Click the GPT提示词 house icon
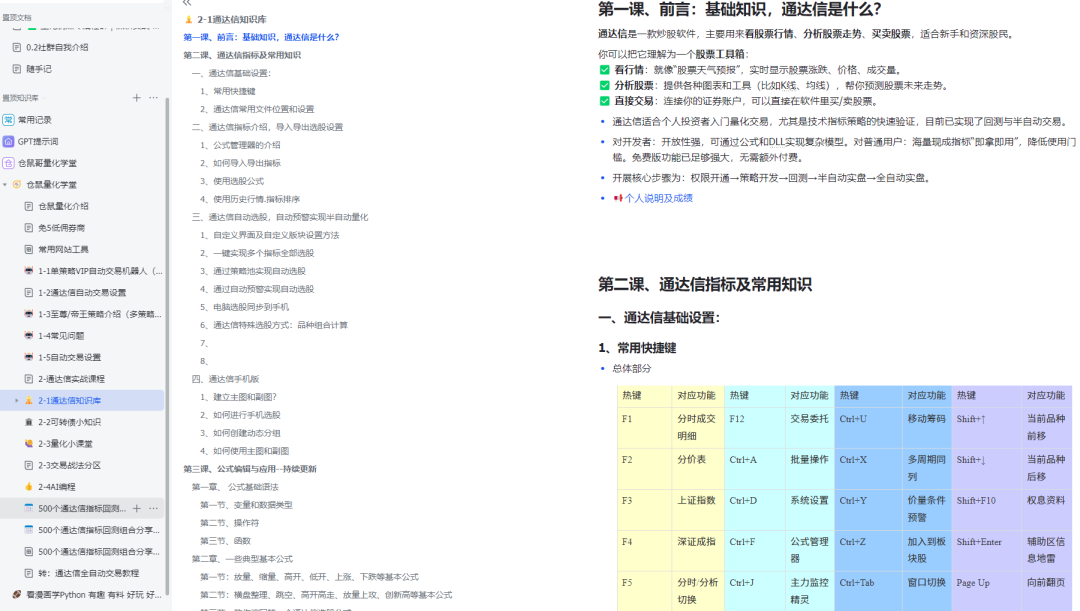 pos(8,141)
